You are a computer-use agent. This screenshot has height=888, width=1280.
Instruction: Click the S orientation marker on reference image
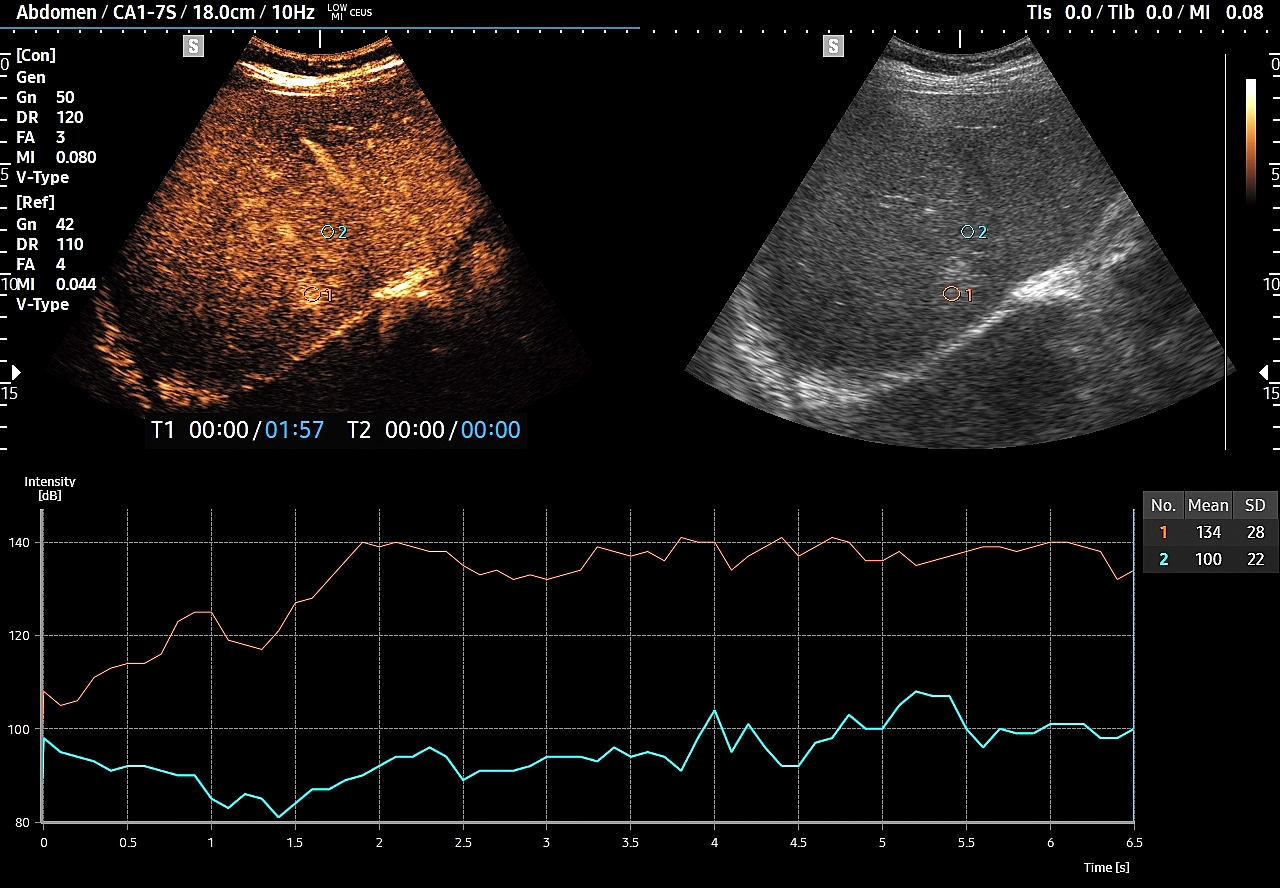tap(833, 46)
